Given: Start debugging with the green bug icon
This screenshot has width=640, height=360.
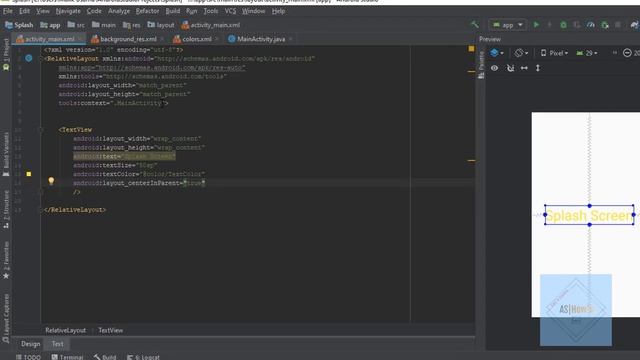Looking at the screenshot, I should tap(563, 25).
